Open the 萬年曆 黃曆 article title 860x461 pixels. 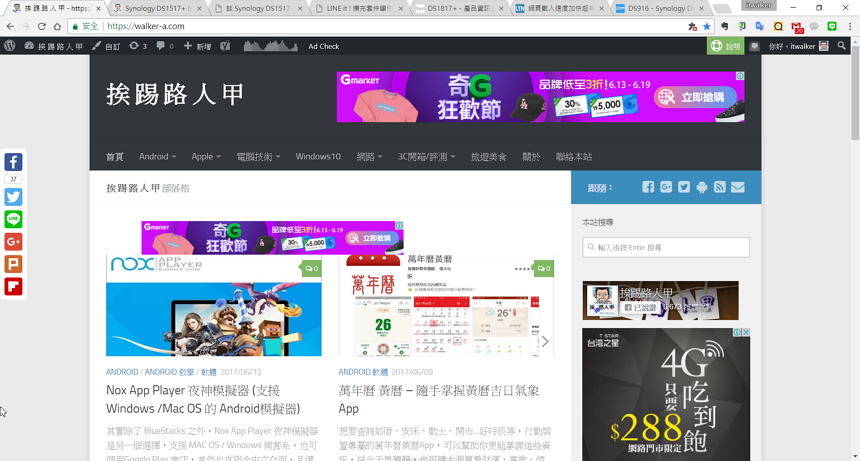click(x=439, y=399)
